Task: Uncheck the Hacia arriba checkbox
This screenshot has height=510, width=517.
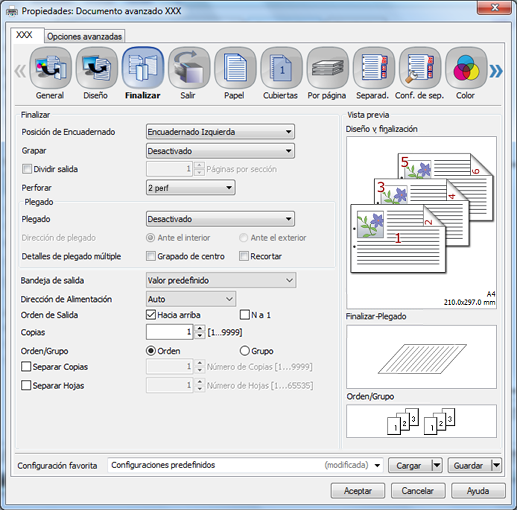Action: pyautogui.click(x=151, y=315)
